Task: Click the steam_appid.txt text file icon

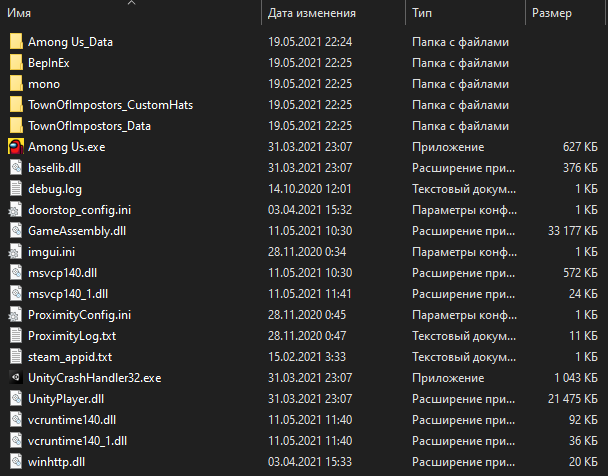Action: [15, 356]
